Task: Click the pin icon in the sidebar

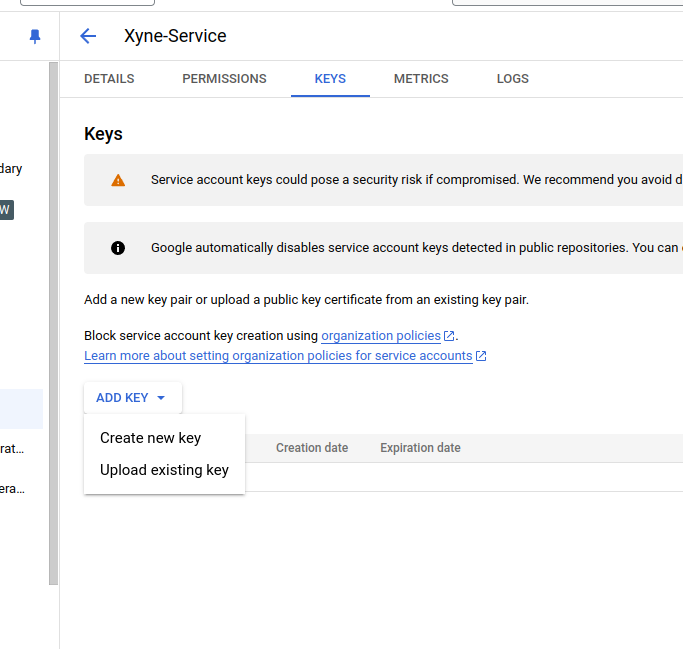Action: pyautogui.click(x=35, y=36)
